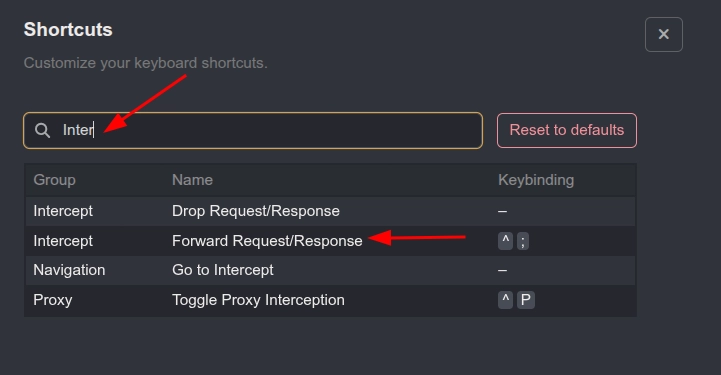This screenshot has width=721, height=375.
Task: Click the Intercept group cell of Drop row
Action: [x=63, y=211]
